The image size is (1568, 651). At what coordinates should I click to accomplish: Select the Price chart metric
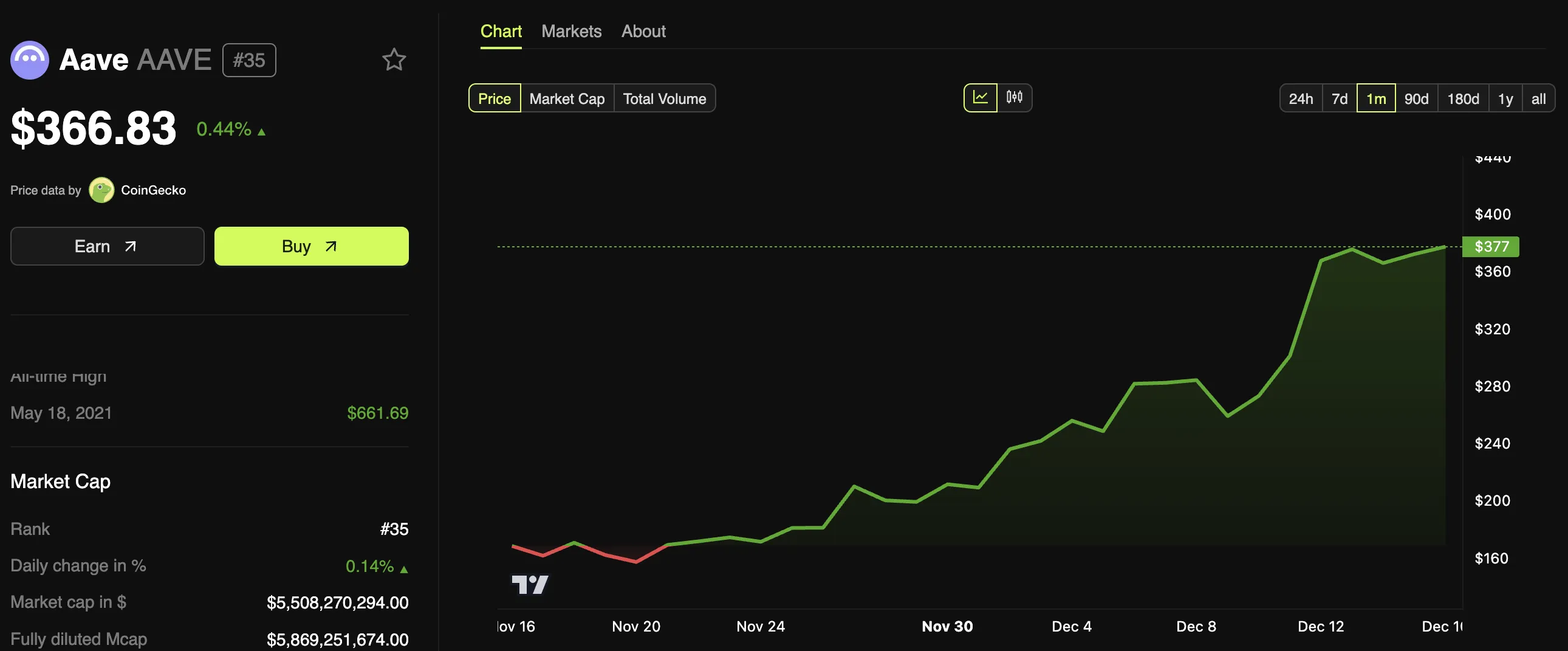[495, 98]
